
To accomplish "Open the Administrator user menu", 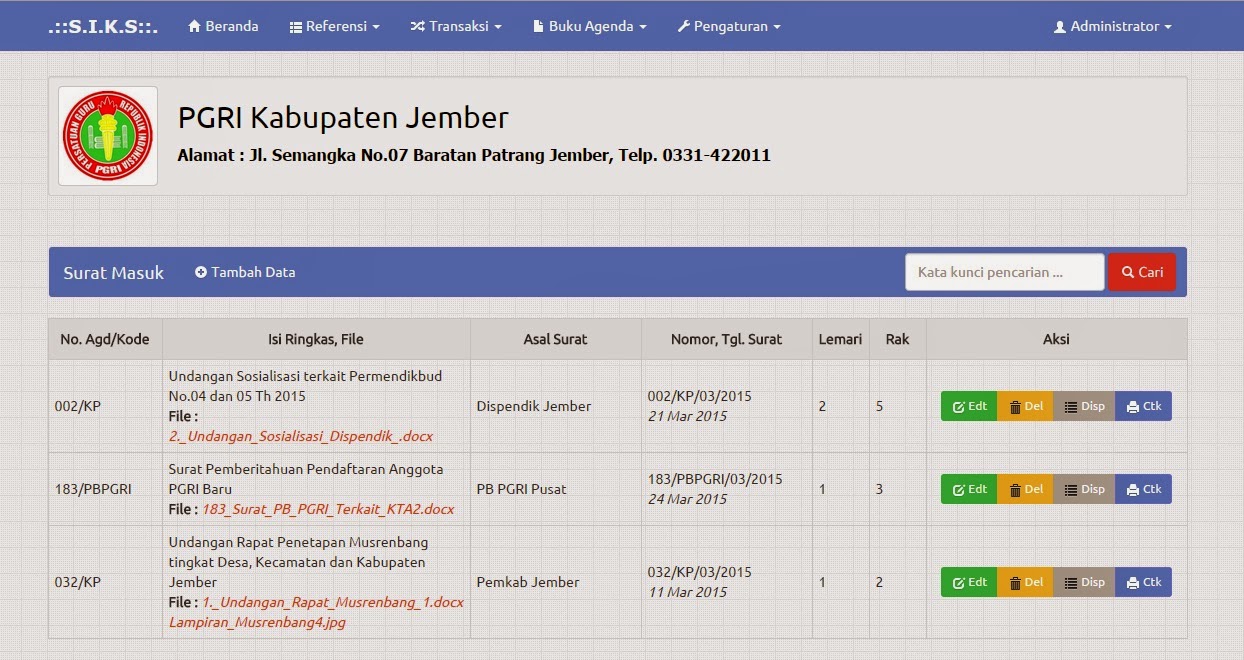I will pyautogui.click(x=1112, y=26).
